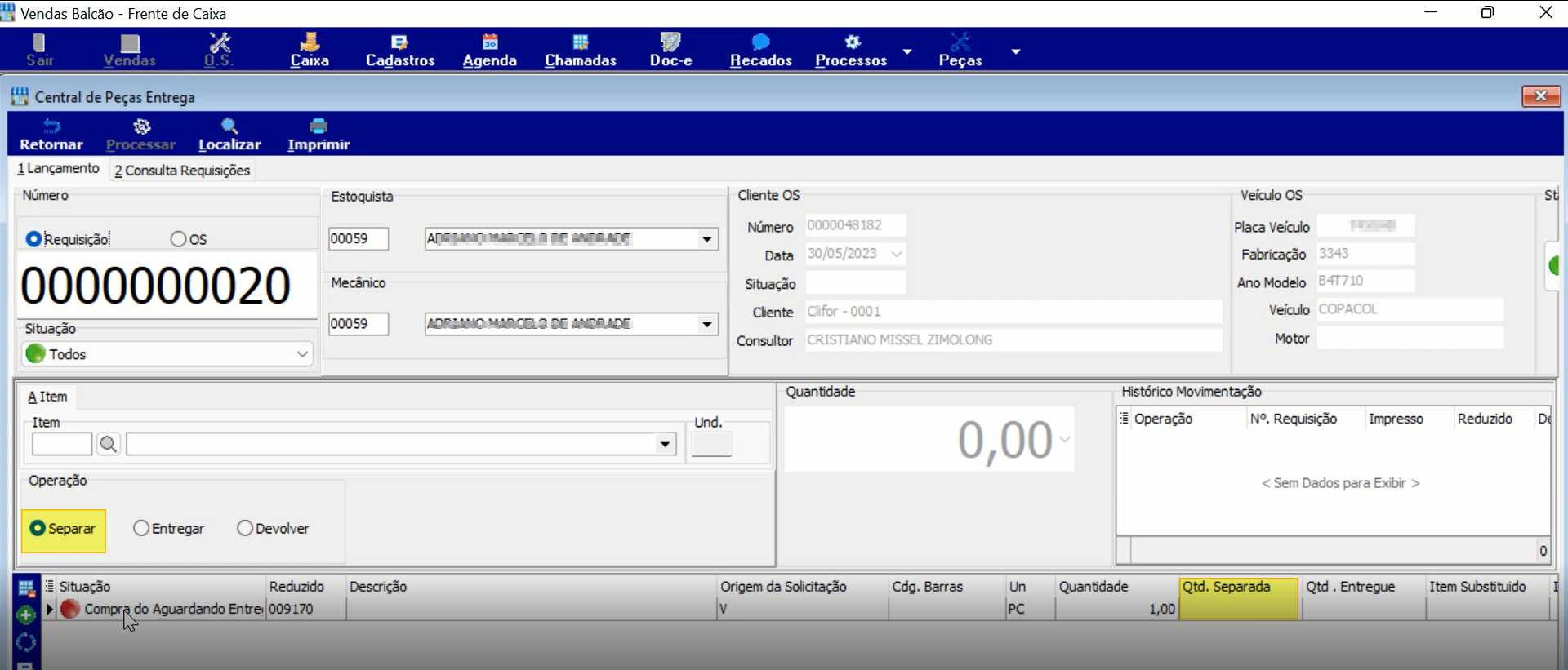Viewport: 1568px width, 670px height.
Task: Open the Agenda calendar icon
Action: point(490,42)
